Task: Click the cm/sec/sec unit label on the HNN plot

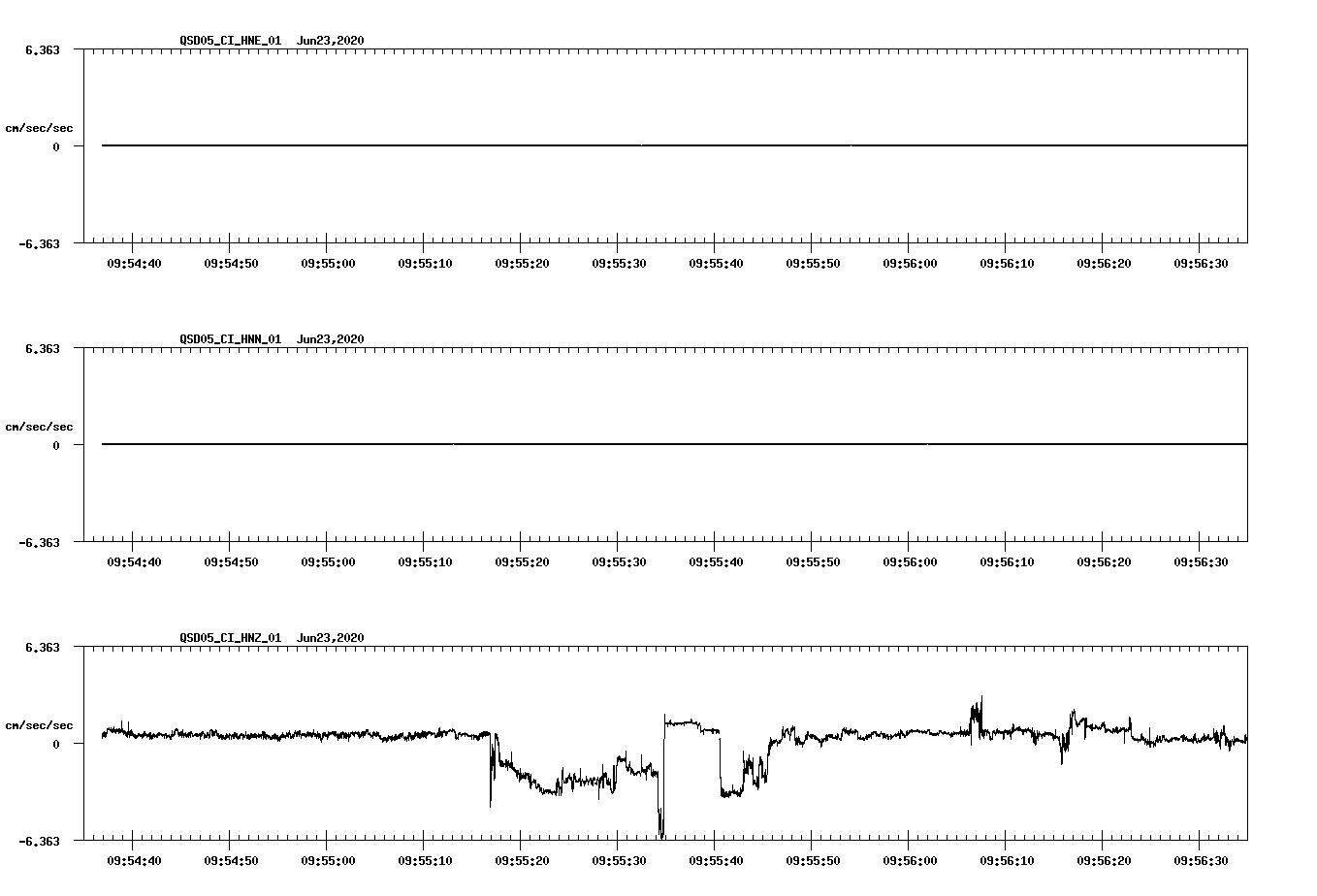Action: [x=39, y=427]
